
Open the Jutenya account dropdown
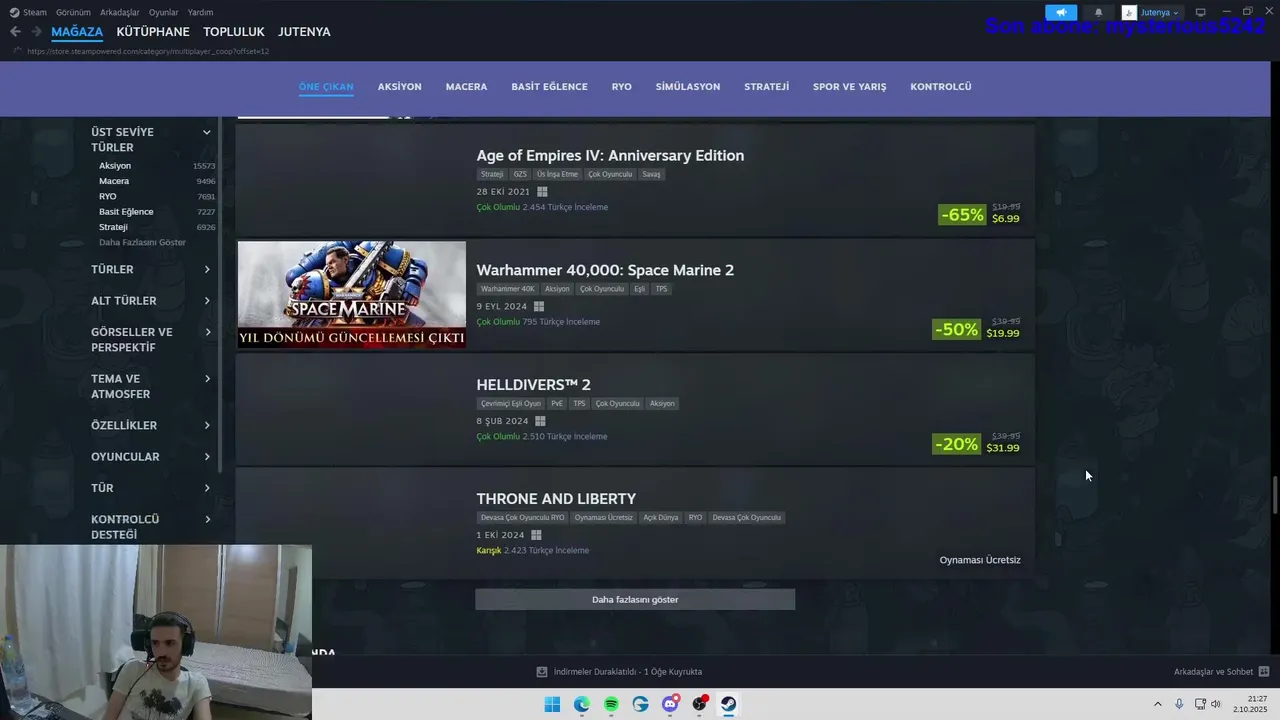pos(1160,12)
